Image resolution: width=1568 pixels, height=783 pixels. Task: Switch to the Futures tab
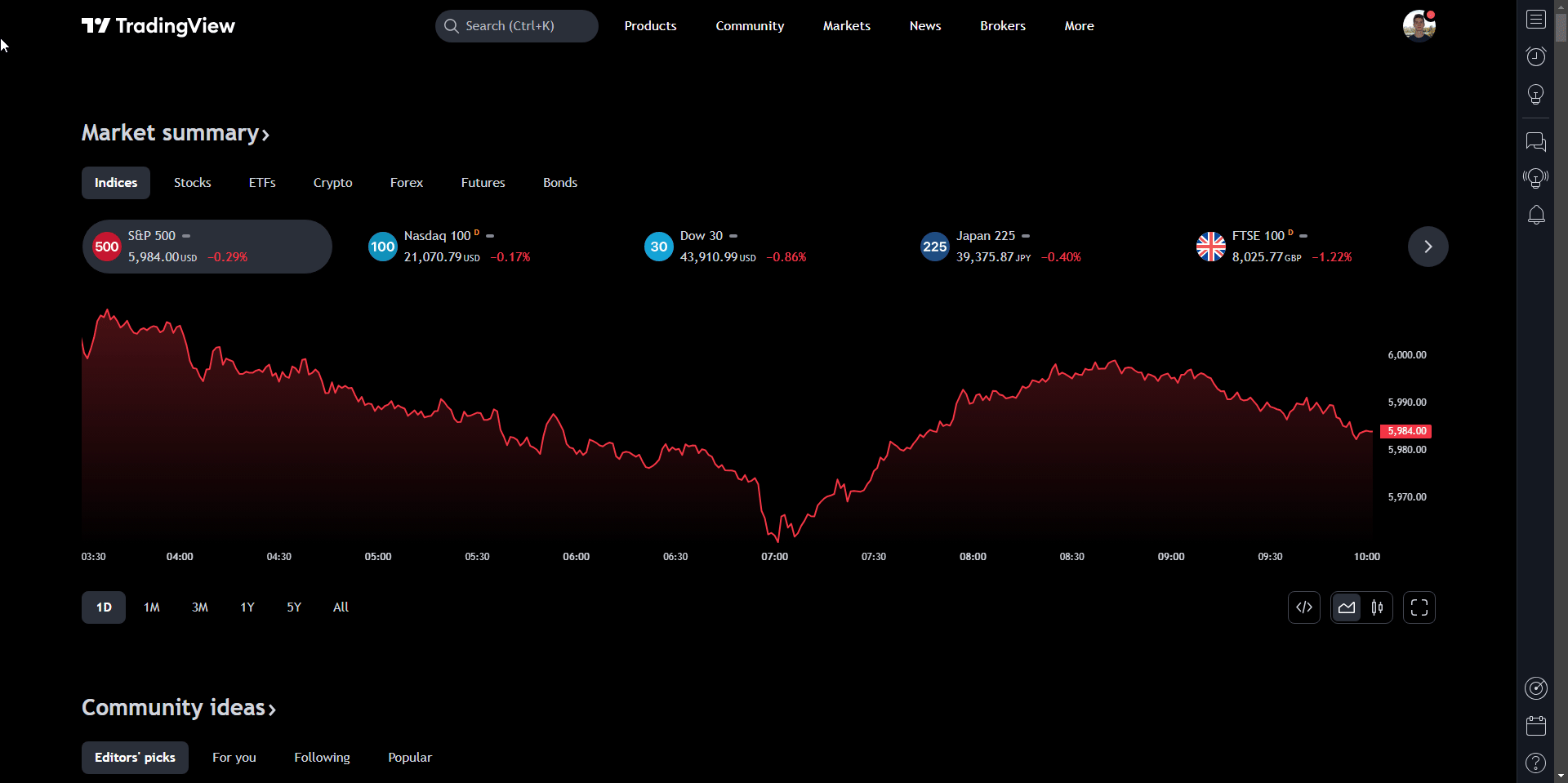pos(483,183)
